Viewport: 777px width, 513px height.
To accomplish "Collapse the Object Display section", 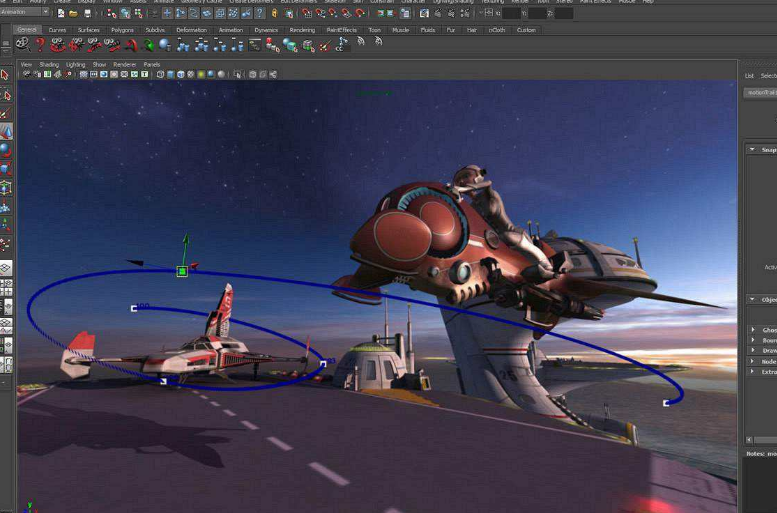I will point(752,299).
